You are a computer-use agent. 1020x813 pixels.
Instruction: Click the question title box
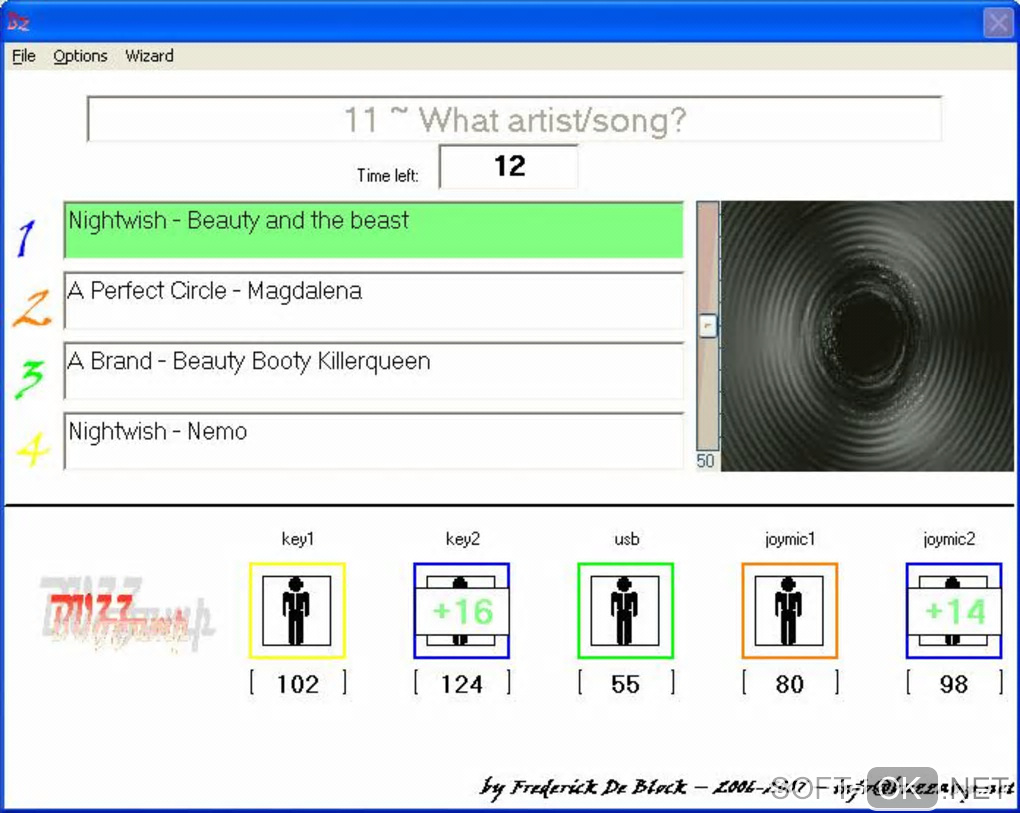pyautogui.click(x=515, y=119)
